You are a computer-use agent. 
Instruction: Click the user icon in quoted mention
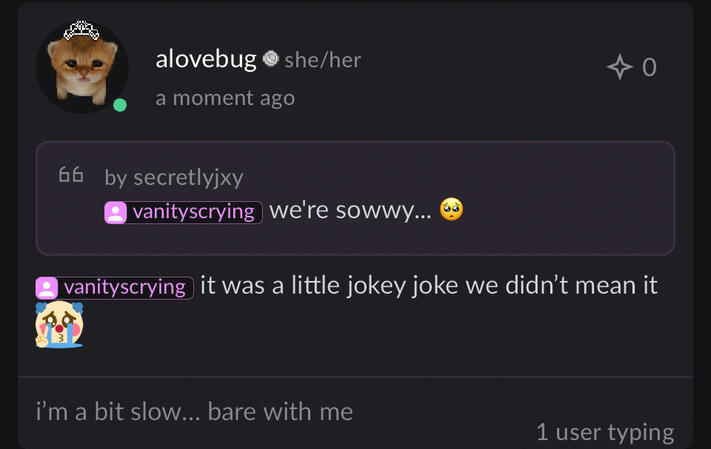[116, 212]
